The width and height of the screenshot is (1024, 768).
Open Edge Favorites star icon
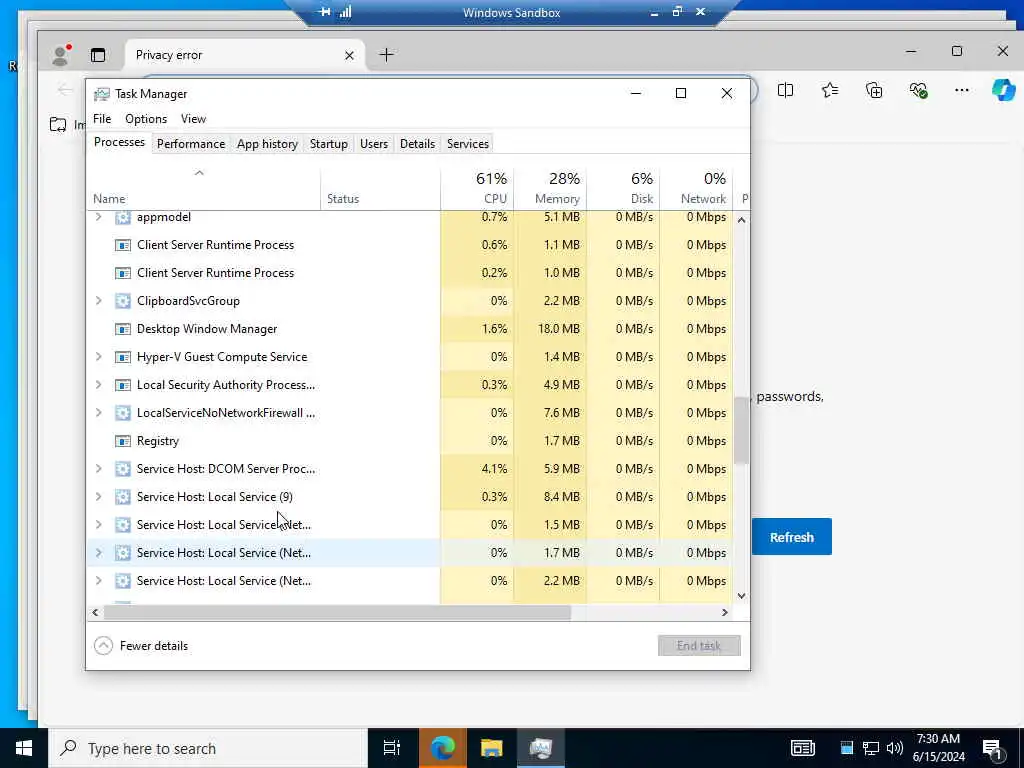point(830,90)
